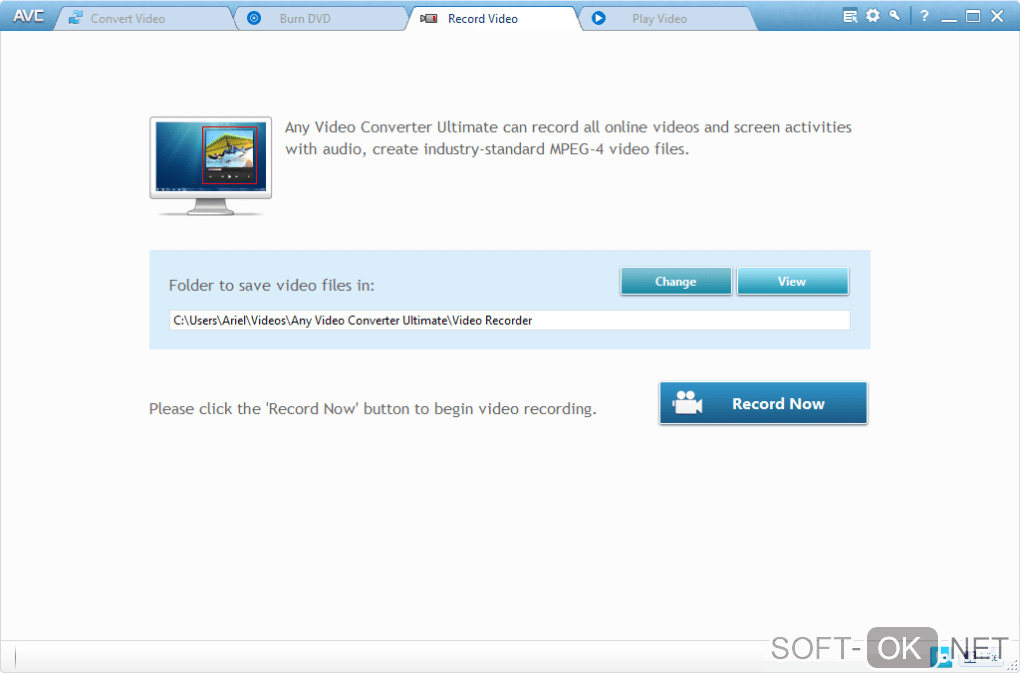Open help via the question mark icon
Screen dimensions: 1020x673
924,16
